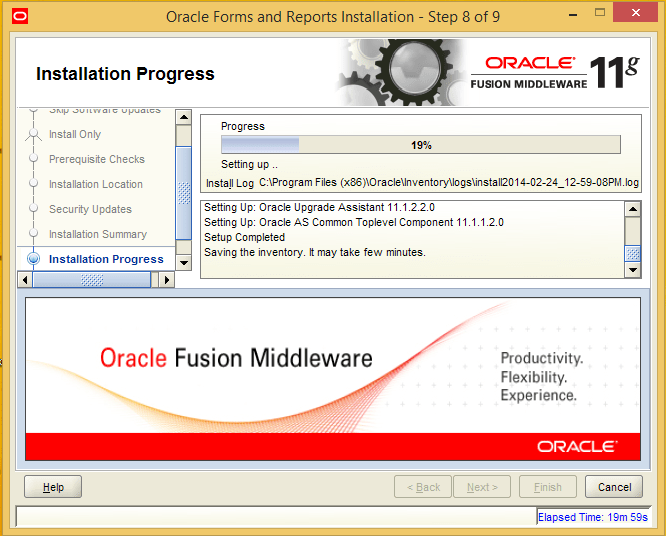
Task: Click the install log file path
Action: click(449, 183)
